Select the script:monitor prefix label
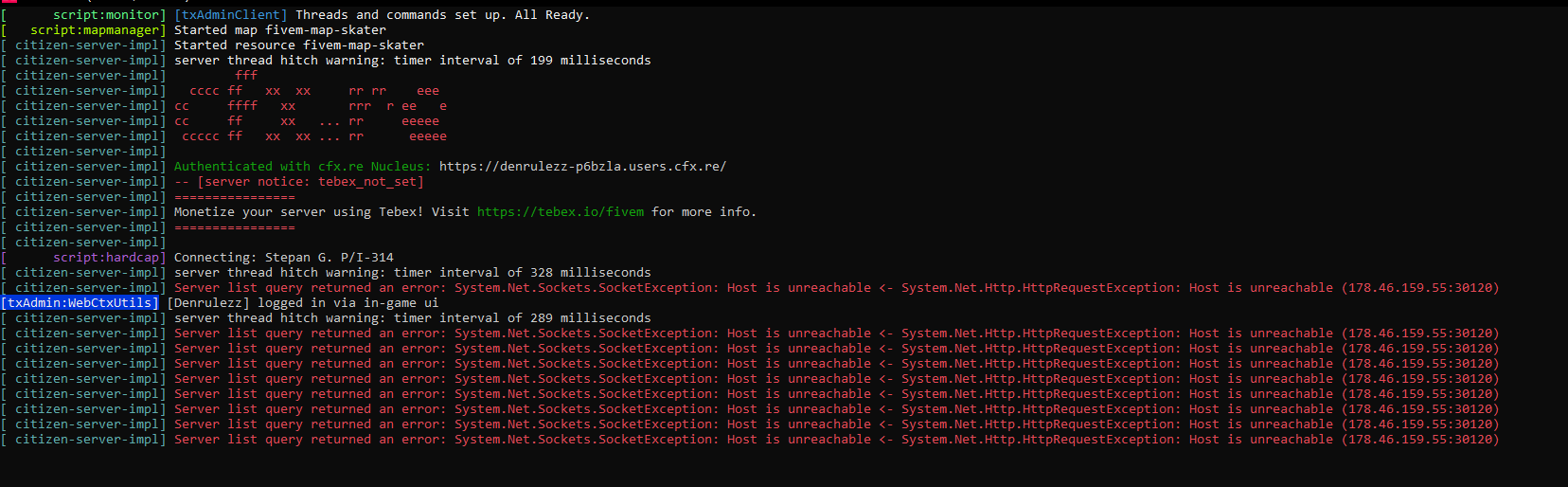This screenshot has width=1568, height=487. pos(108,15)
